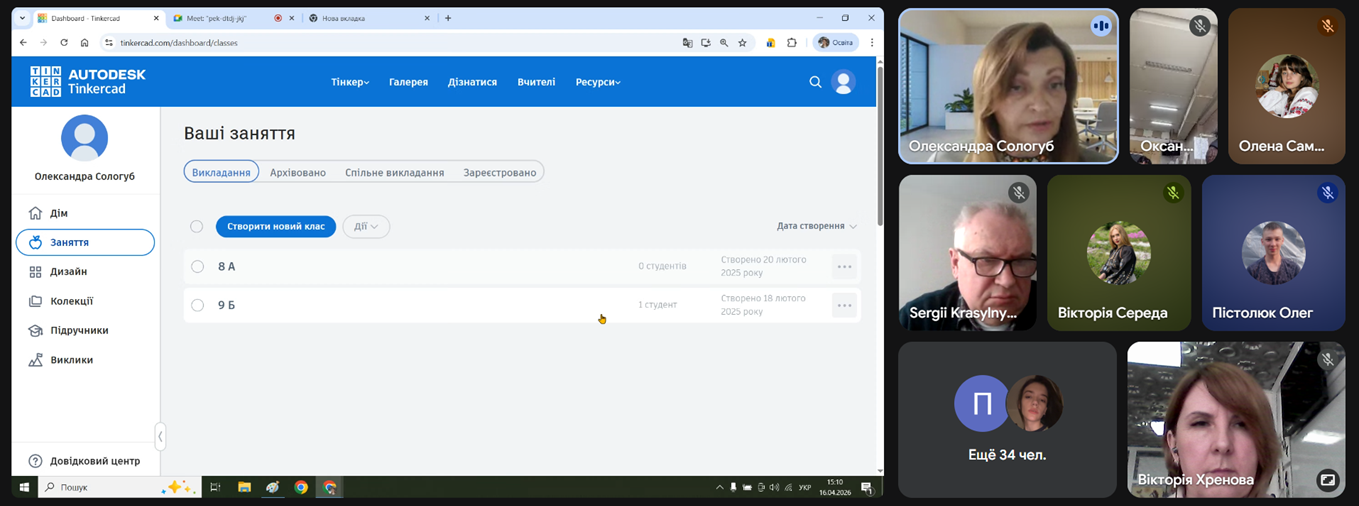Select the checkbox for class 9 Б
Screen dimensions: 1359x506
point(197,305)
